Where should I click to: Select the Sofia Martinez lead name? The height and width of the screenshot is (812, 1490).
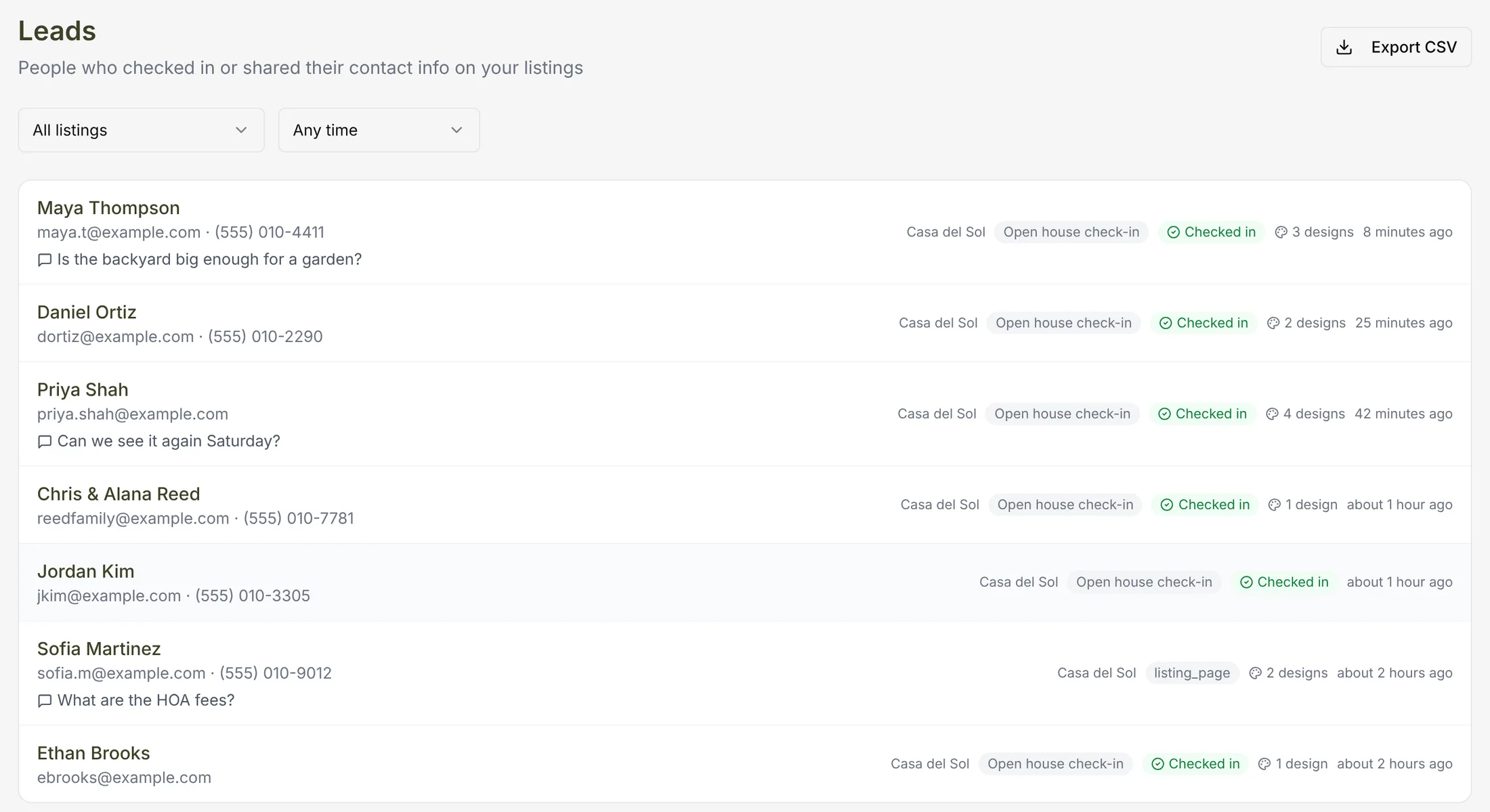pos(99,649)
